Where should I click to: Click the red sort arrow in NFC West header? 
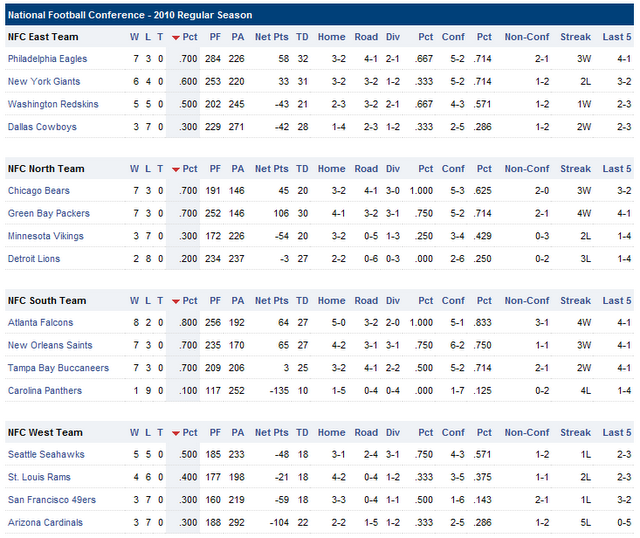(x=176, y=433)
